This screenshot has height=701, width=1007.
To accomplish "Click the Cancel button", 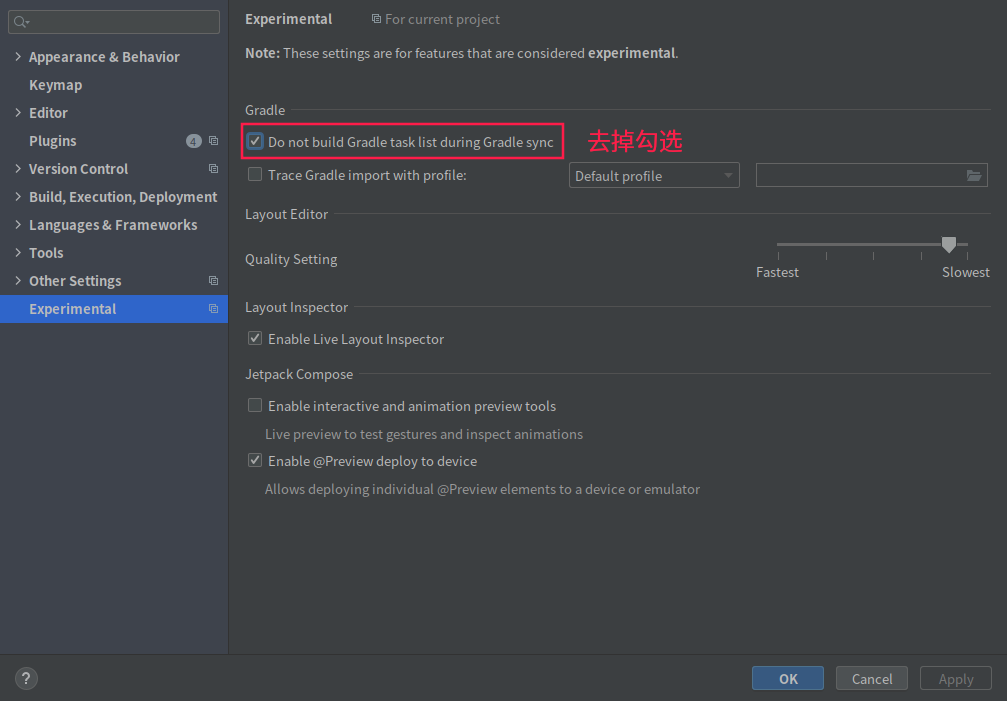I will click(x=871, y=679).
